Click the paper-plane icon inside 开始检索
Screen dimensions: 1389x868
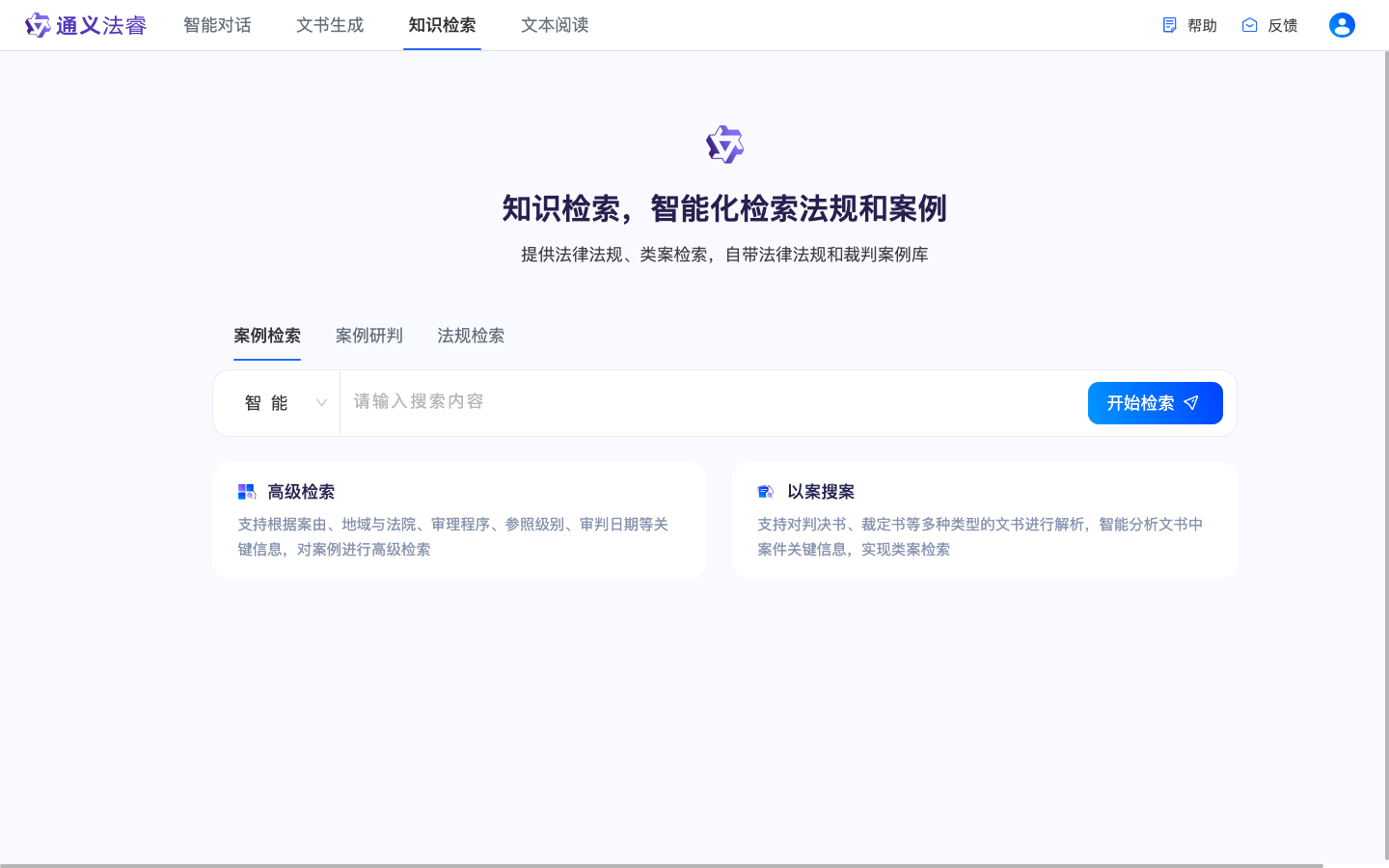pyautogui.click(x=1191, y=403)
